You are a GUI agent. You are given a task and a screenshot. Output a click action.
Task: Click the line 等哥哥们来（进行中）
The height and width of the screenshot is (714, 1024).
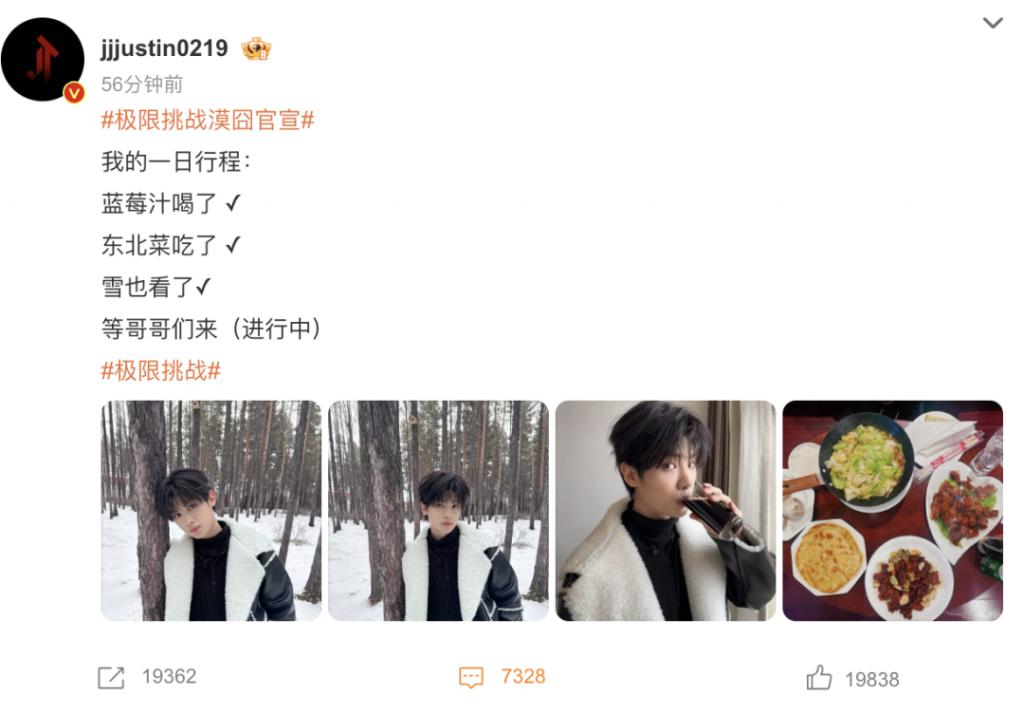click(212, 329)
